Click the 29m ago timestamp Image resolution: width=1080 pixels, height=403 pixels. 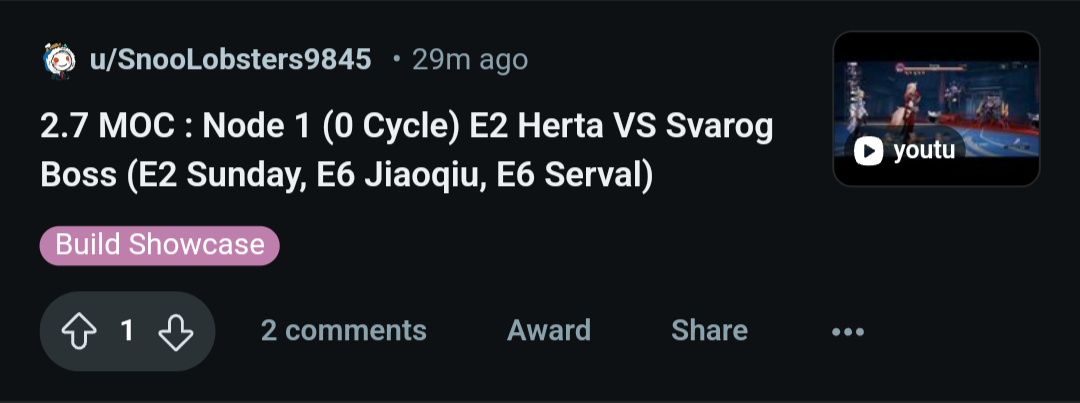pos(470,60)
